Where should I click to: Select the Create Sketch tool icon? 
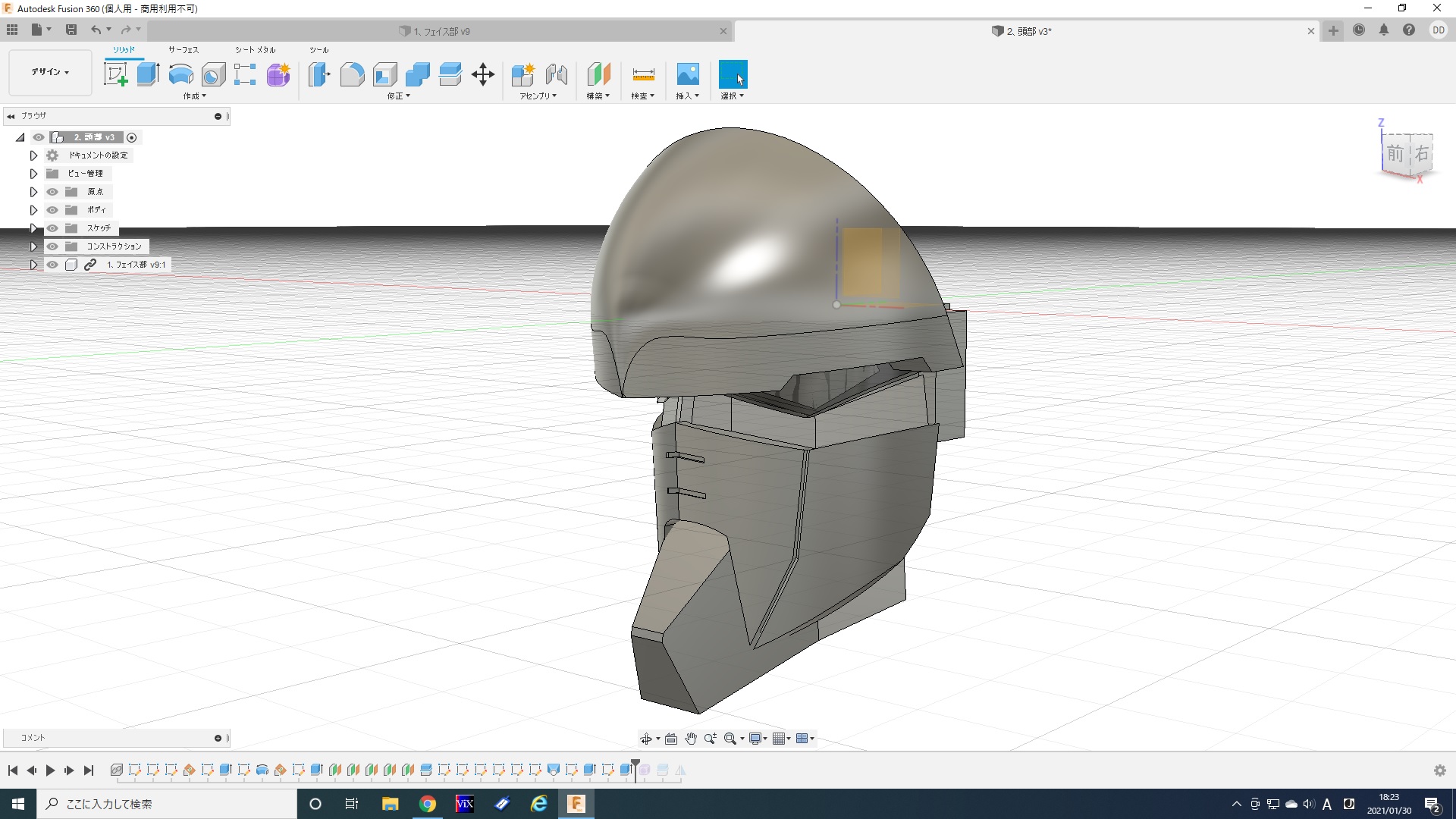point(115,74)
